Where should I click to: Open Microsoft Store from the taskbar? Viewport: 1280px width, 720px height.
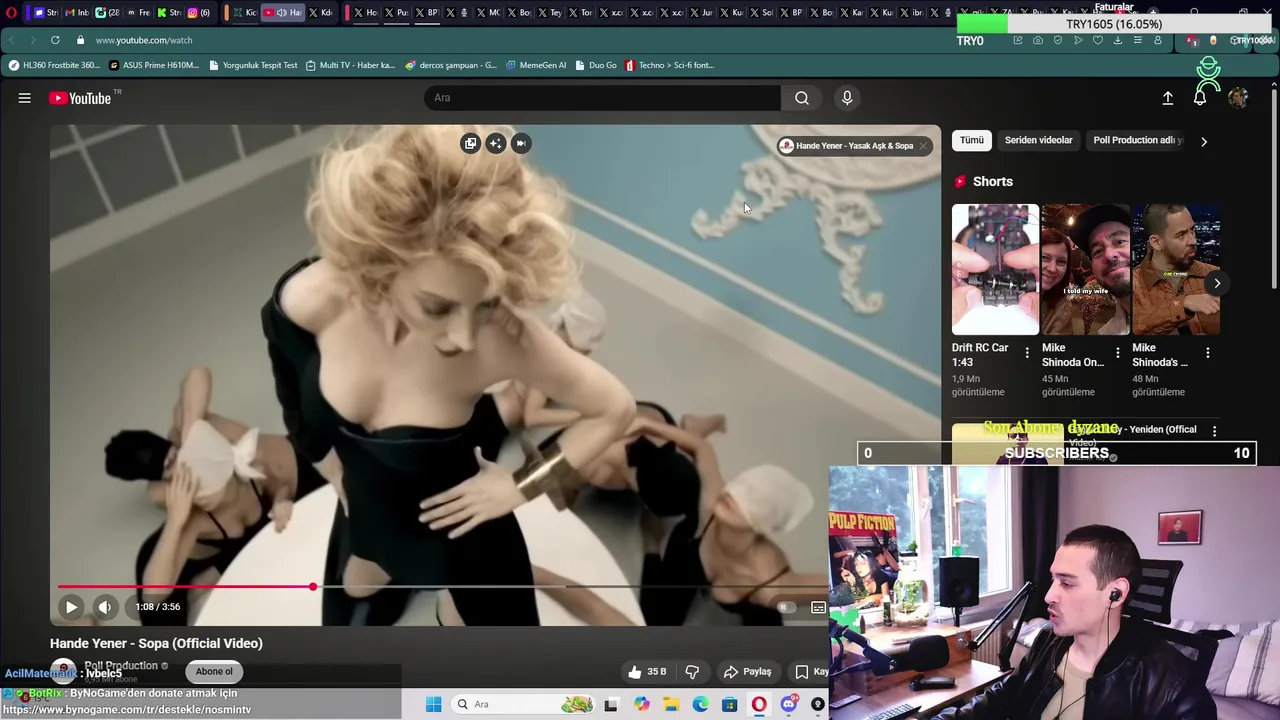[x=730, y=704]
